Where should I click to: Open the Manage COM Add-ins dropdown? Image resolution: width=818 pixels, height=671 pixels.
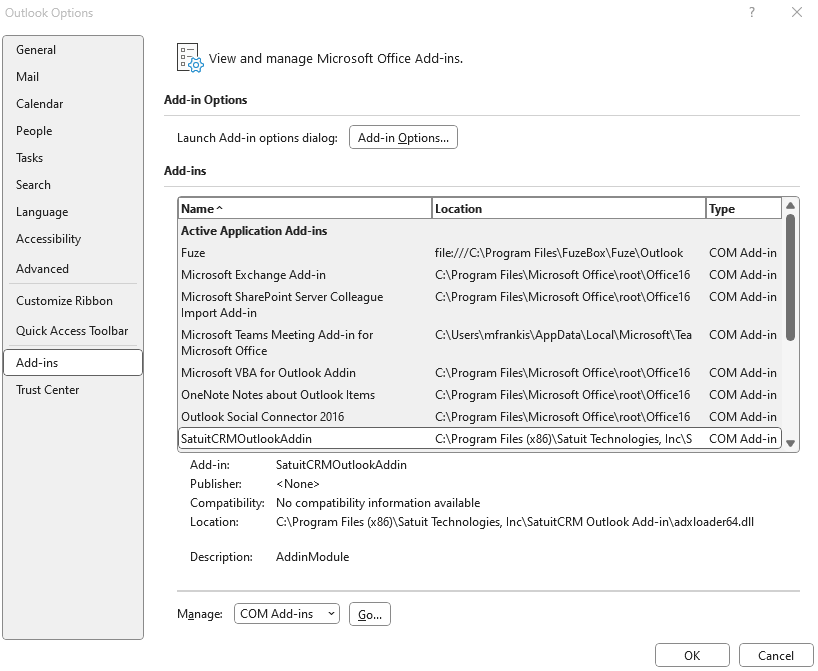click(x=287, y=614)
